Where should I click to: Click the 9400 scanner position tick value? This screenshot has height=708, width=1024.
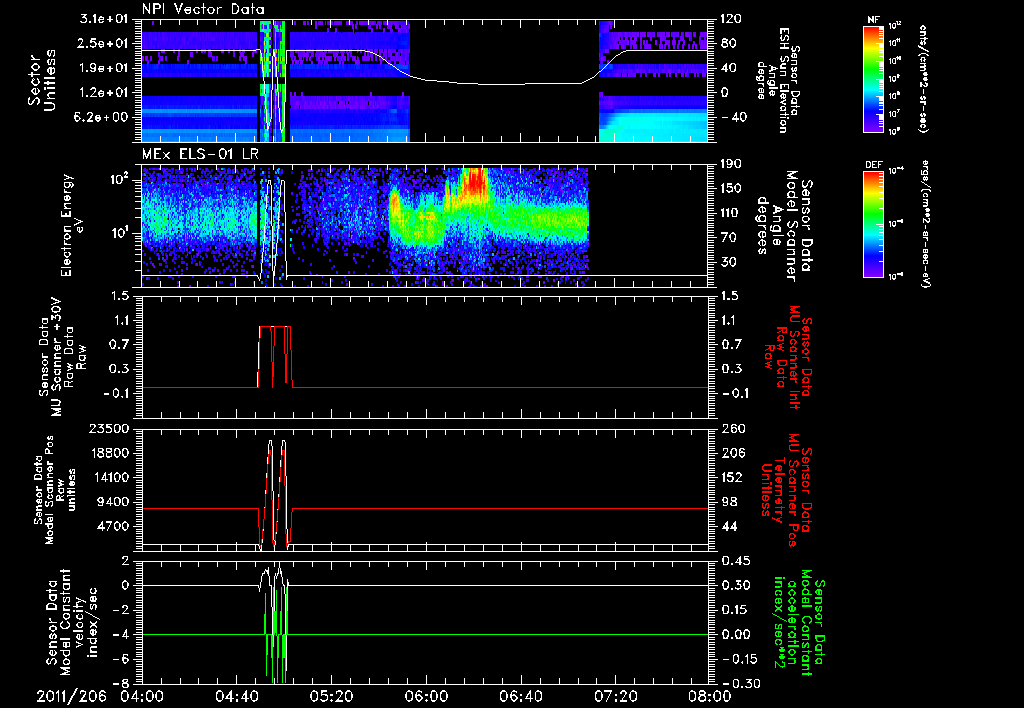(x=114, y=502)
